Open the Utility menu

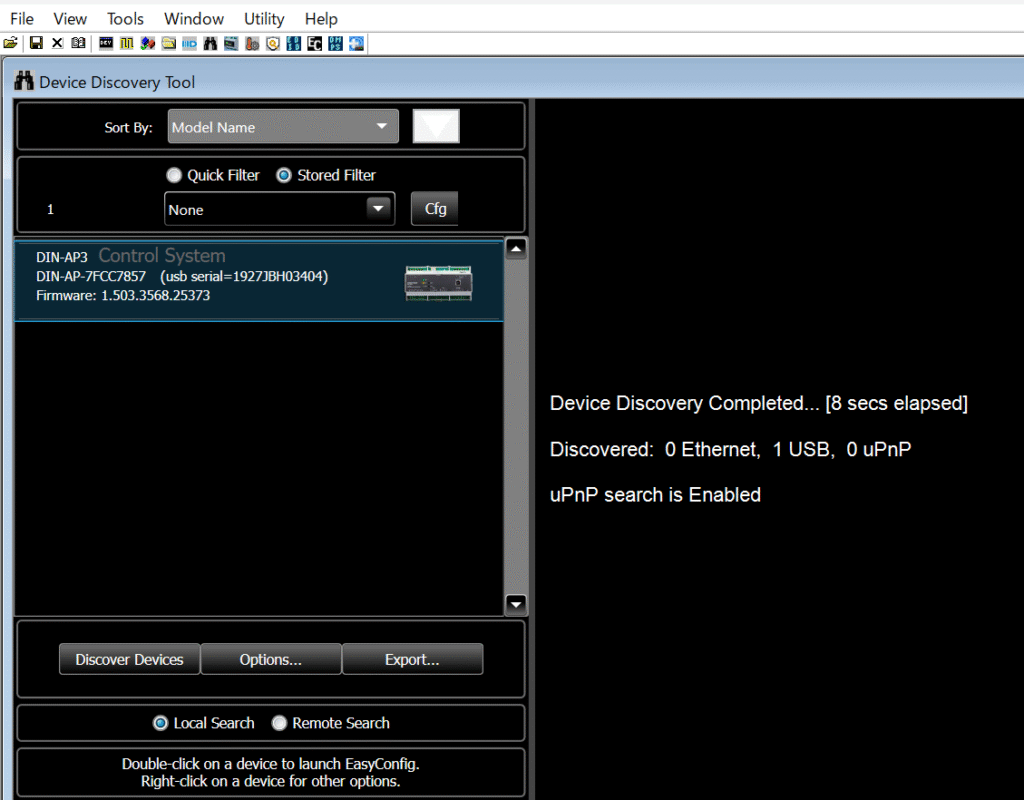(264, 19)
